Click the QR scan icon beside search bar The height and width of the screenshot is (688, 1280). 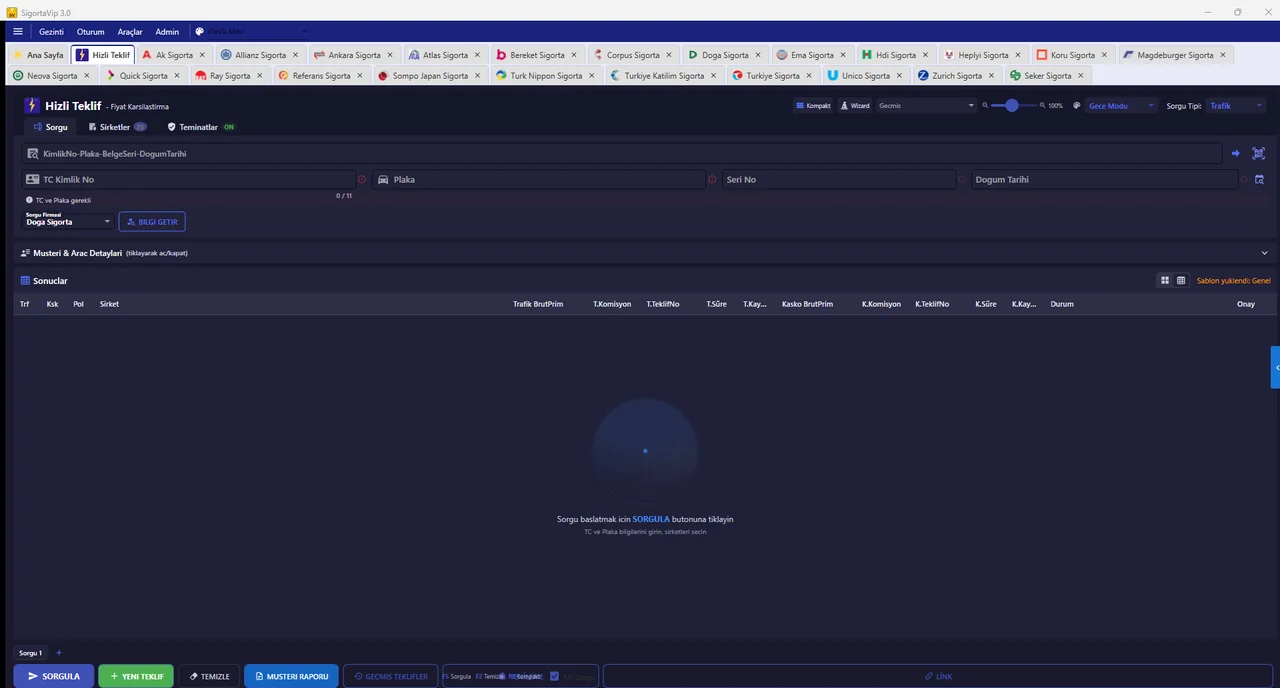1258,154
